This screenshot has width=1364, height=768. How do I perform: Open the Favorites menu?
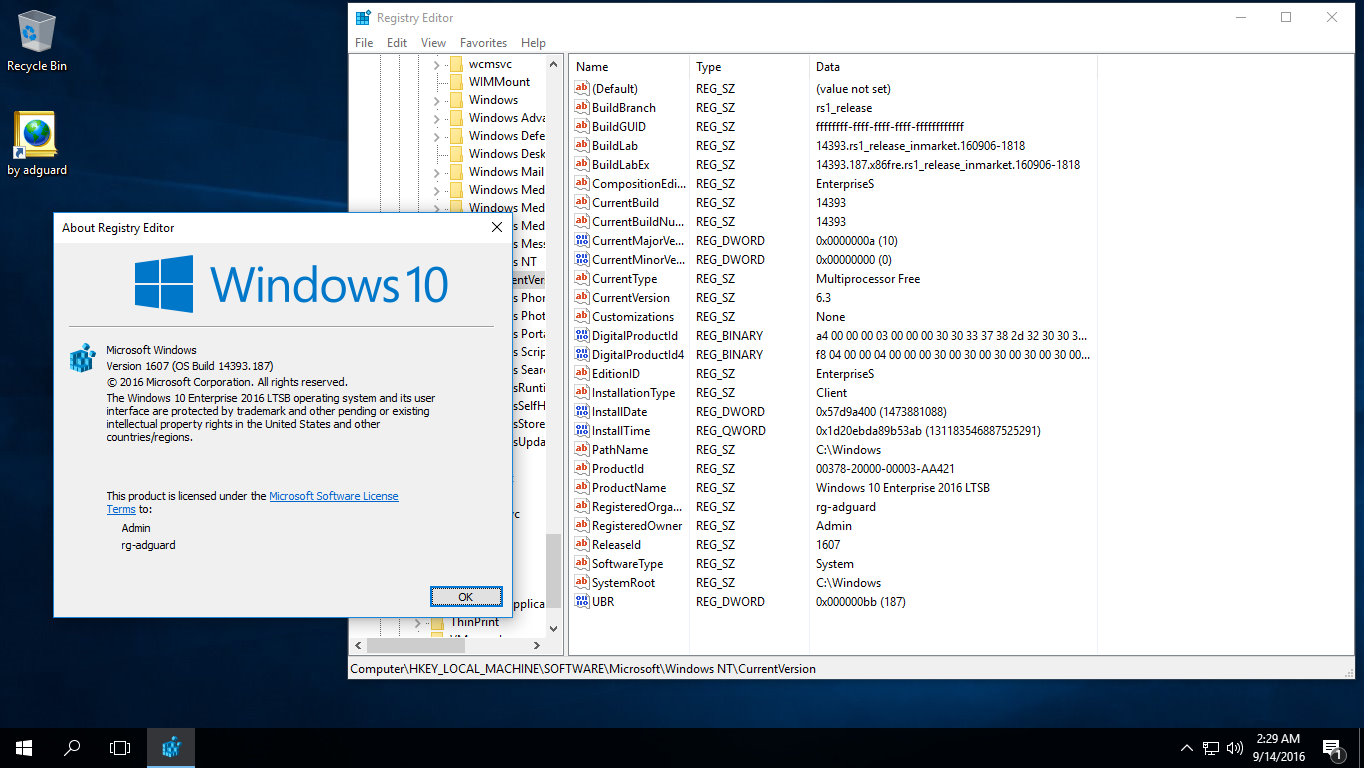(x=483, y=43)
